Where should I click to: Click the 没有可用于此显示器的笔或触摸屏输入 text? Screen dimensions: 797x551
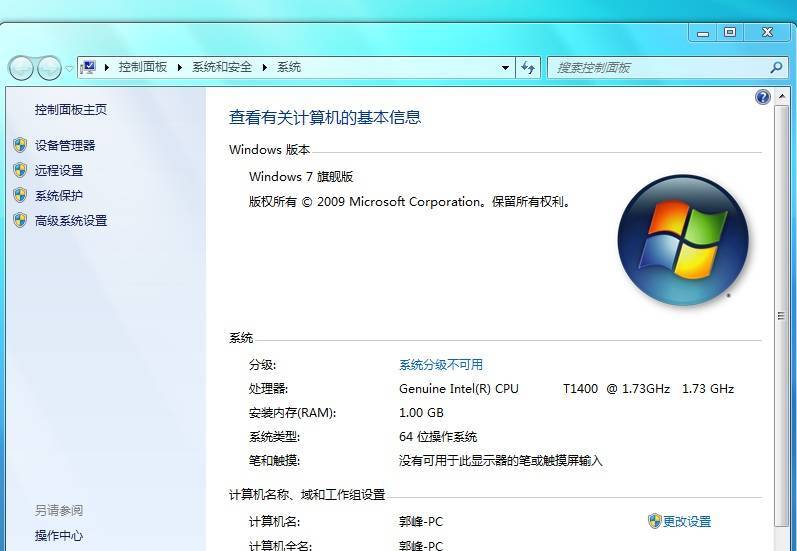pos(501,461)
